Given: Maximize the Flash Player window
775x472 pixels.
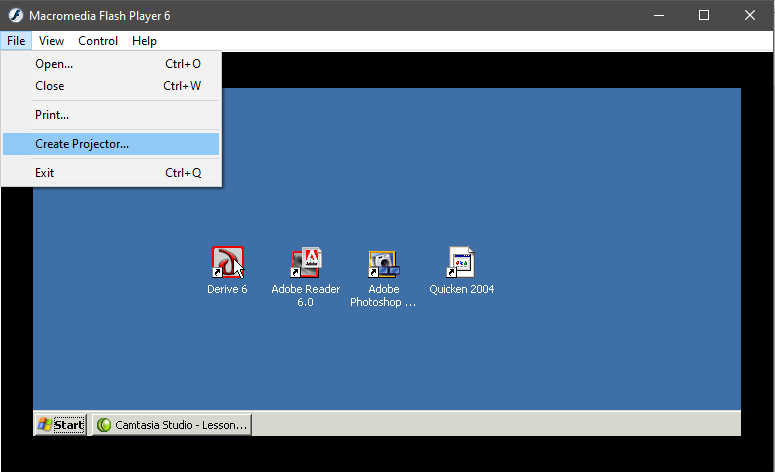Looking at the screenshot, I should coord(704,15).
